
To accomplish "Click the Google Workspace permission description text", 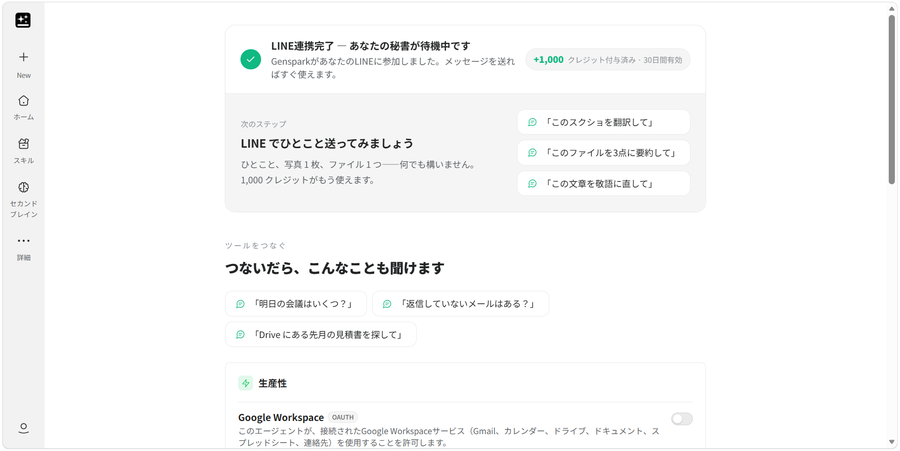I will click(x=449, y=437).
